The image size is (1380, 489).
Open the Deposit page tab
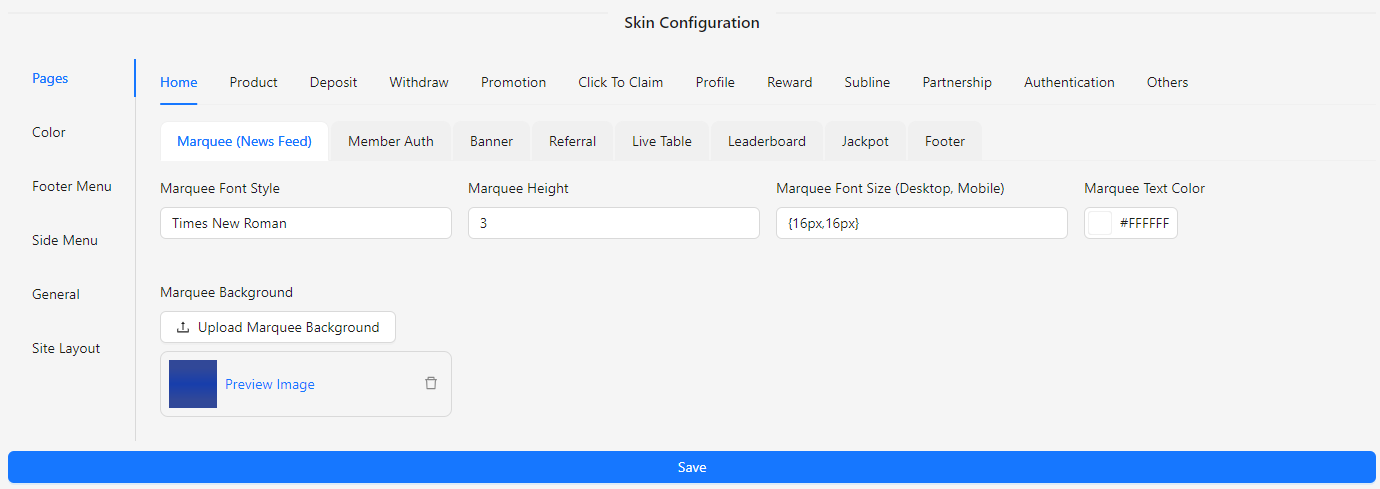coord(333,82)
